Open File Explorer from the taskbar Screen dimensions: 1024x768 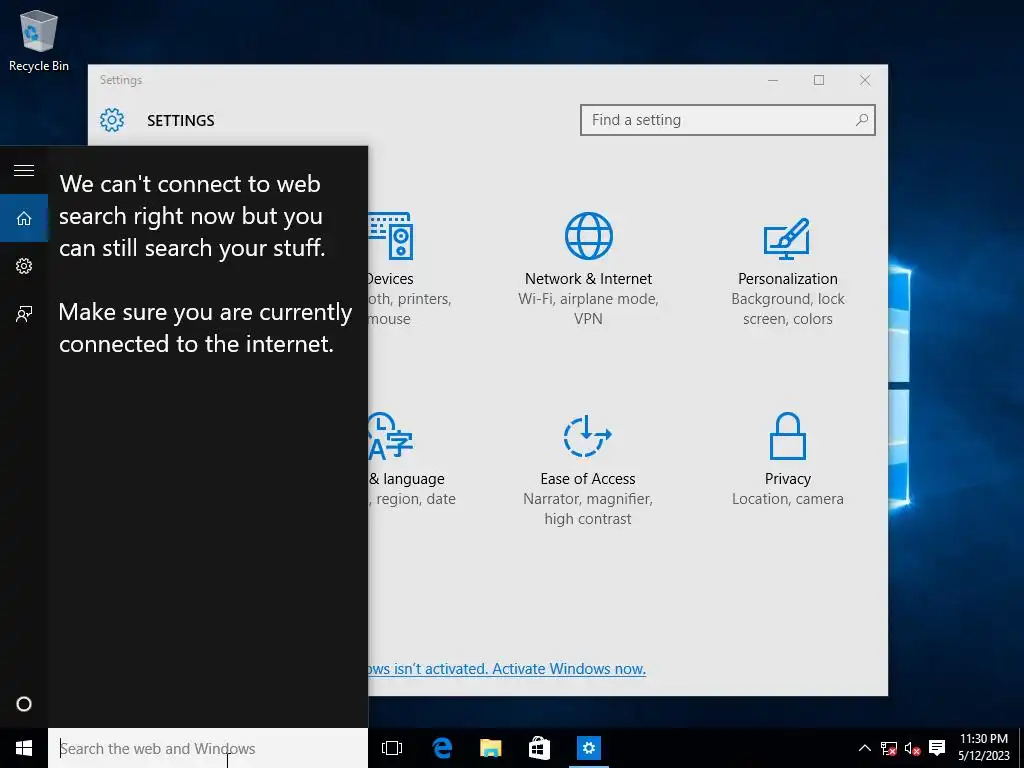point(490,748)
